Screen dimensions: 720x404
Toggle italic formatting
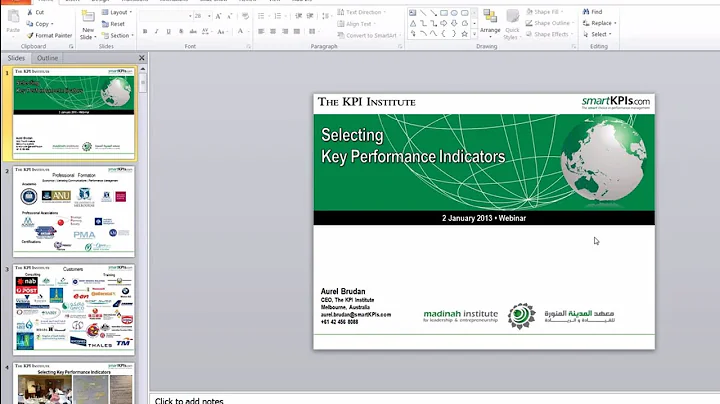(x=157, y=31)
